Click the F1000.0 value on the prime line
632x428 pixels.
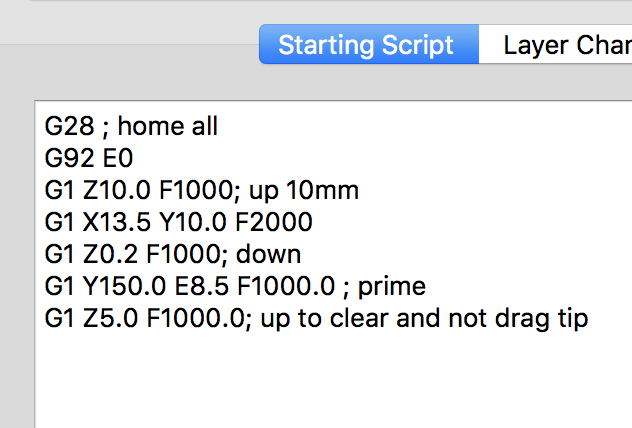286,286
